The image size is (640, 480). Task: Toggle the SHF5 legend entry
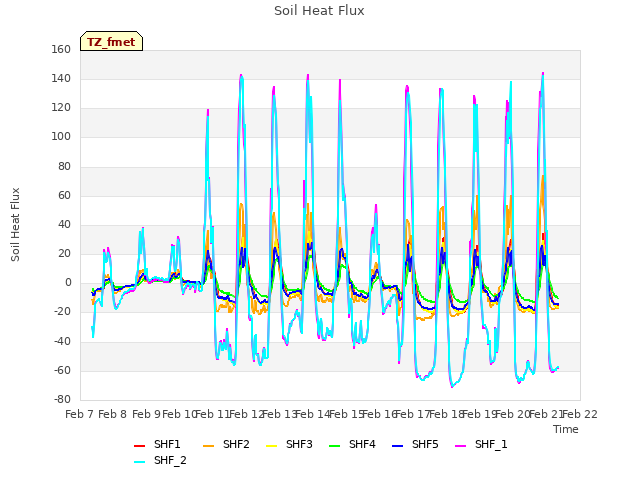(415, 444)
